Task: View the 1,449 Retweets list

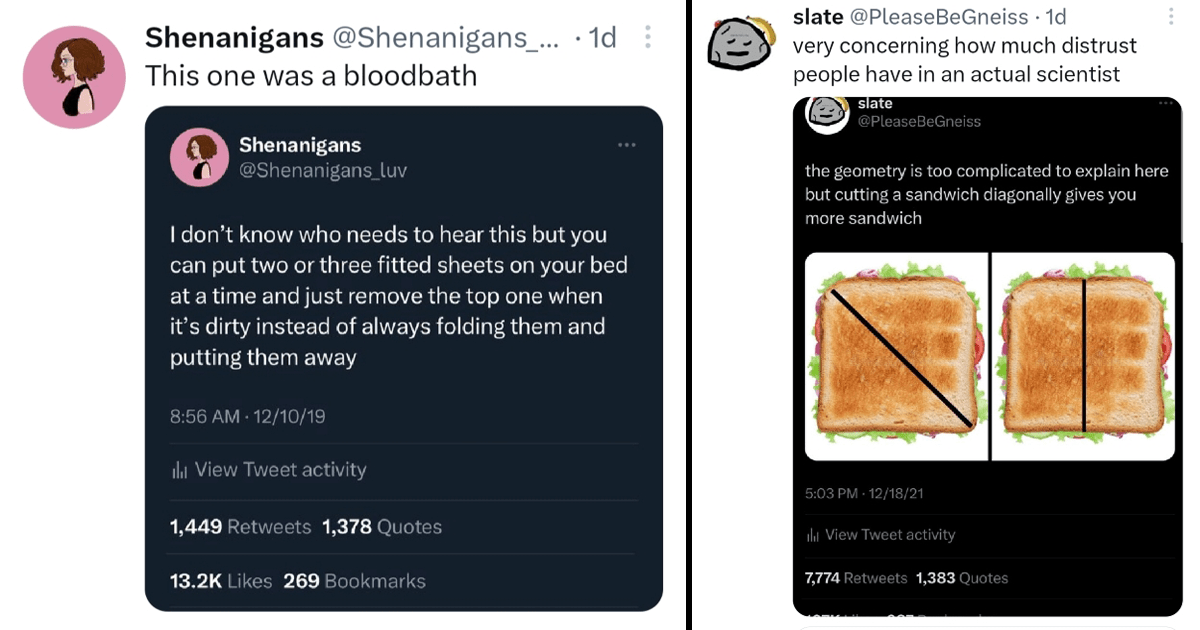Action: [240, 527]
